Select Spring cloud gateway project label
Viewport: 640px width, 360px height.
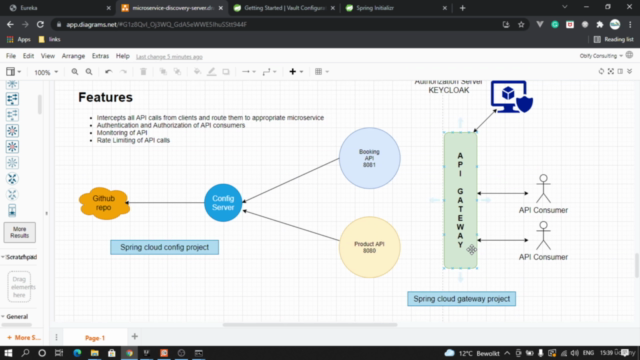point(462,299)
